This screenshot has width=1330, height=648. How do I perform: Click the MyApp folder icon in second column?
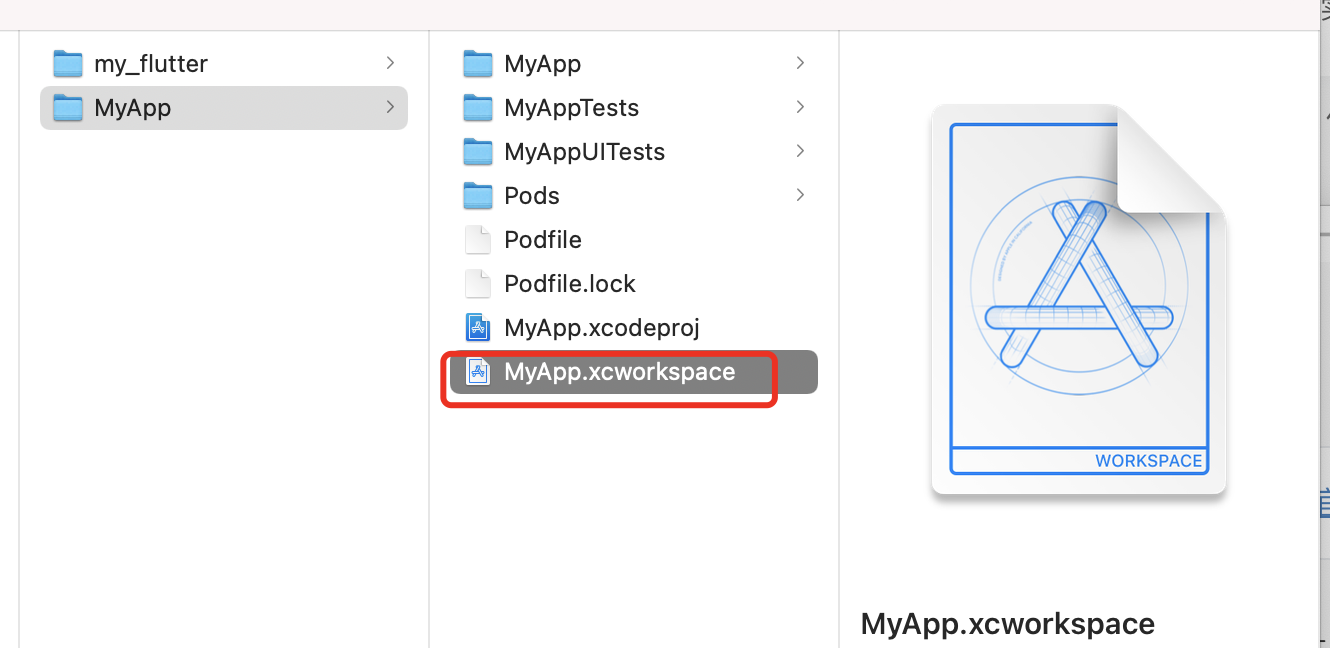[x=478, y=64]
